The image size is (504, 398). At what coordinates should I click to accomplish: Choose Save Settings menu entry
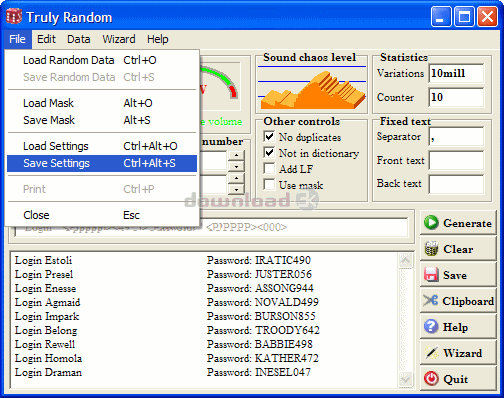click(102, 163)
